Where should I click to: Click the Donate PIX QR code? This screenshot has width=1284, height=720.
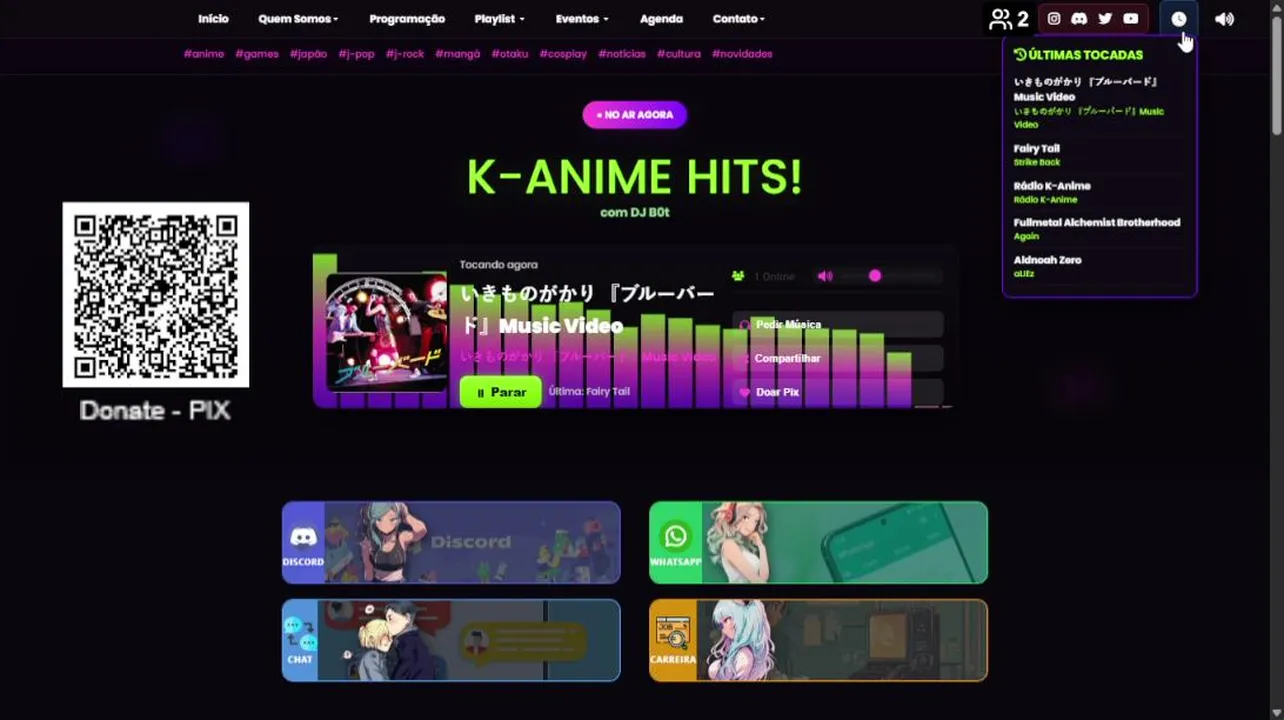click(156, 295)
